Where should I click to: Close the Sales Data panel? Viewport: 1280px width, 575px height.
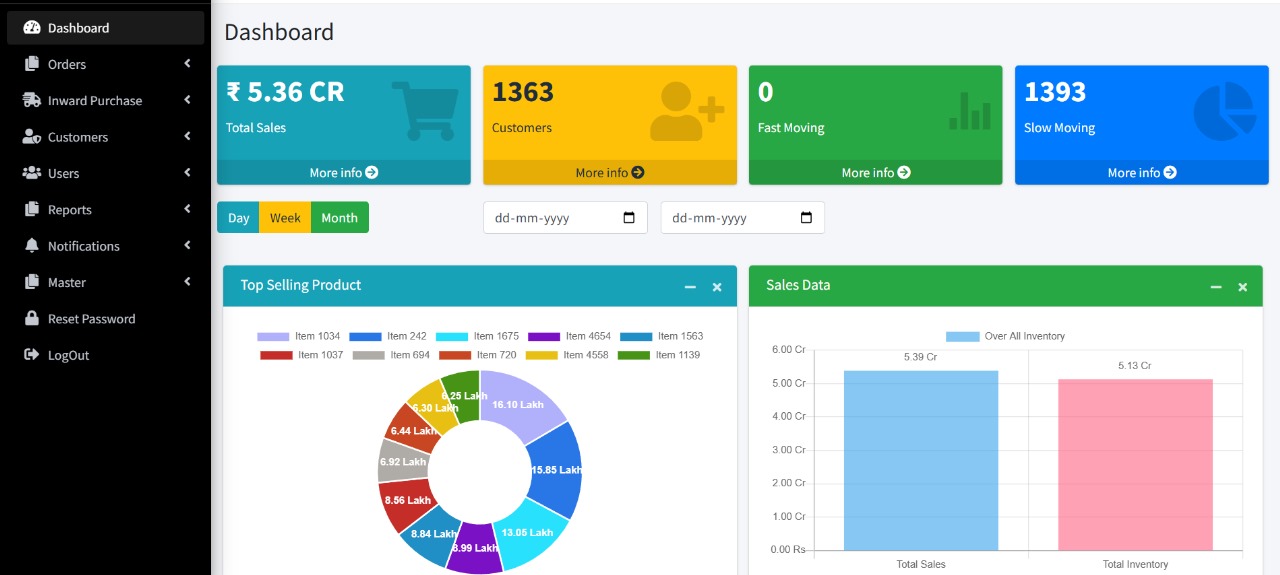coord(1243,287)
